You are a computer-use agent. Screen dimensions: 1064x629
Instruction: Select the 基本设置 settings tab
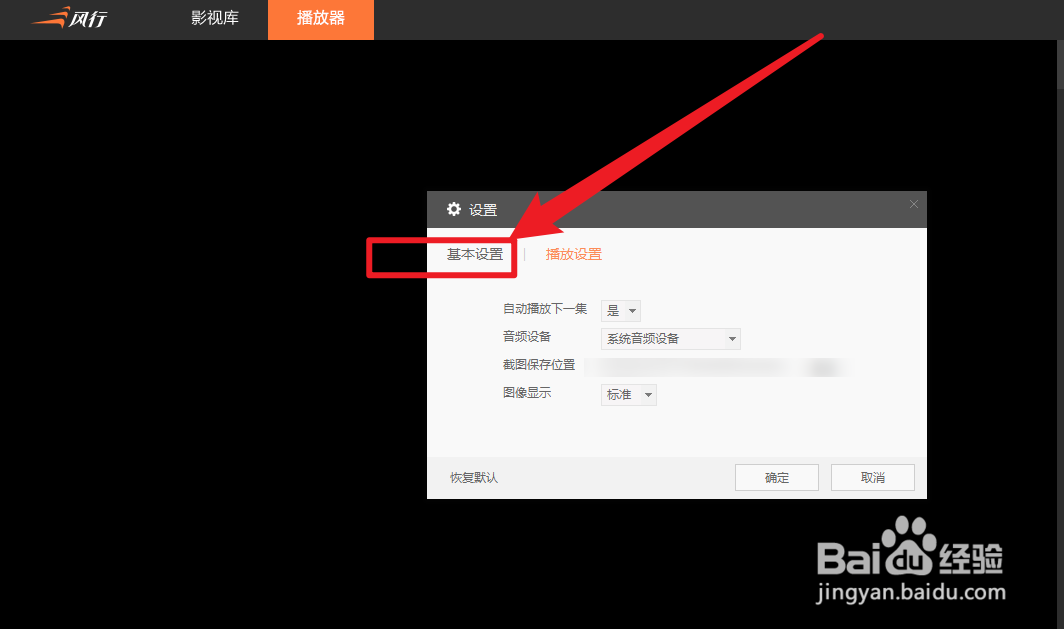474,254
